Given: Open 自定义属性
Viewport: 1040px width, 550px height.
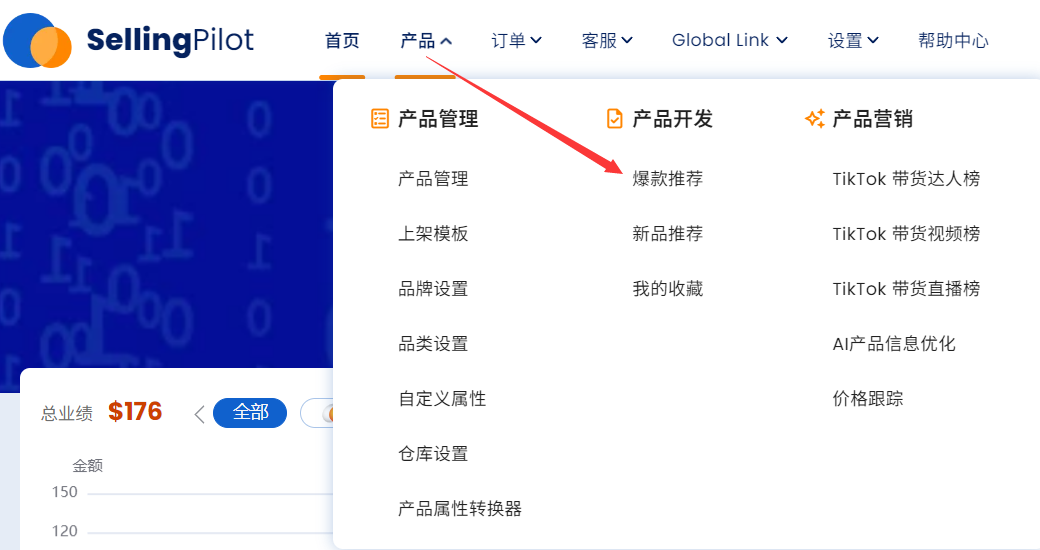Looking at the screenshot, I should 442,399.
